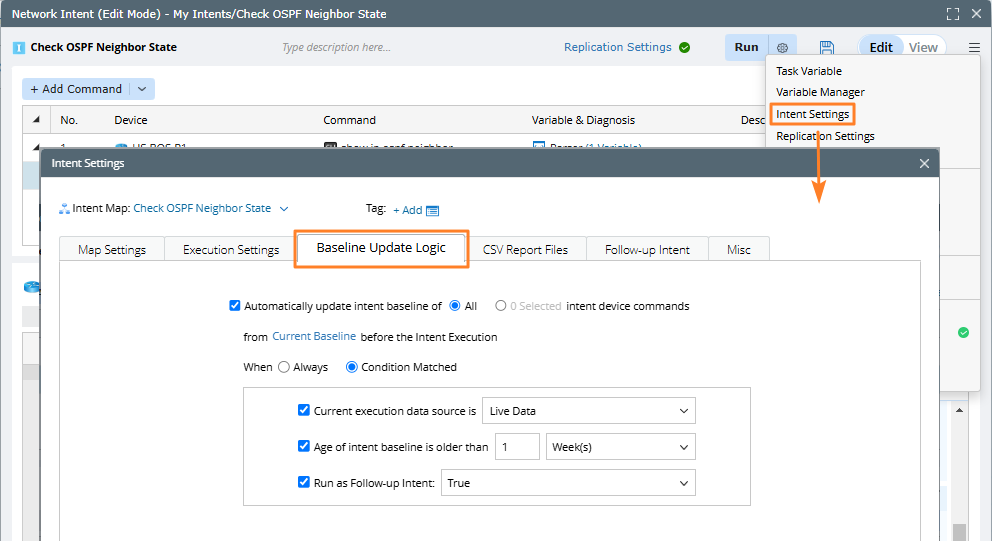
Task: Click the tag list icon beside Add
Action: click(x=432, y=210)
